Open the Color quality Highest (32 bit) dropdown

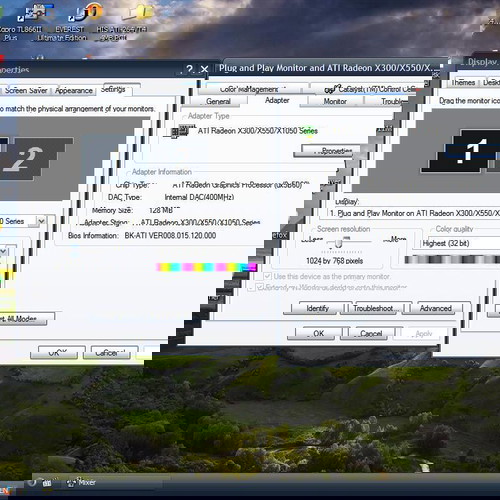point(457,243)
